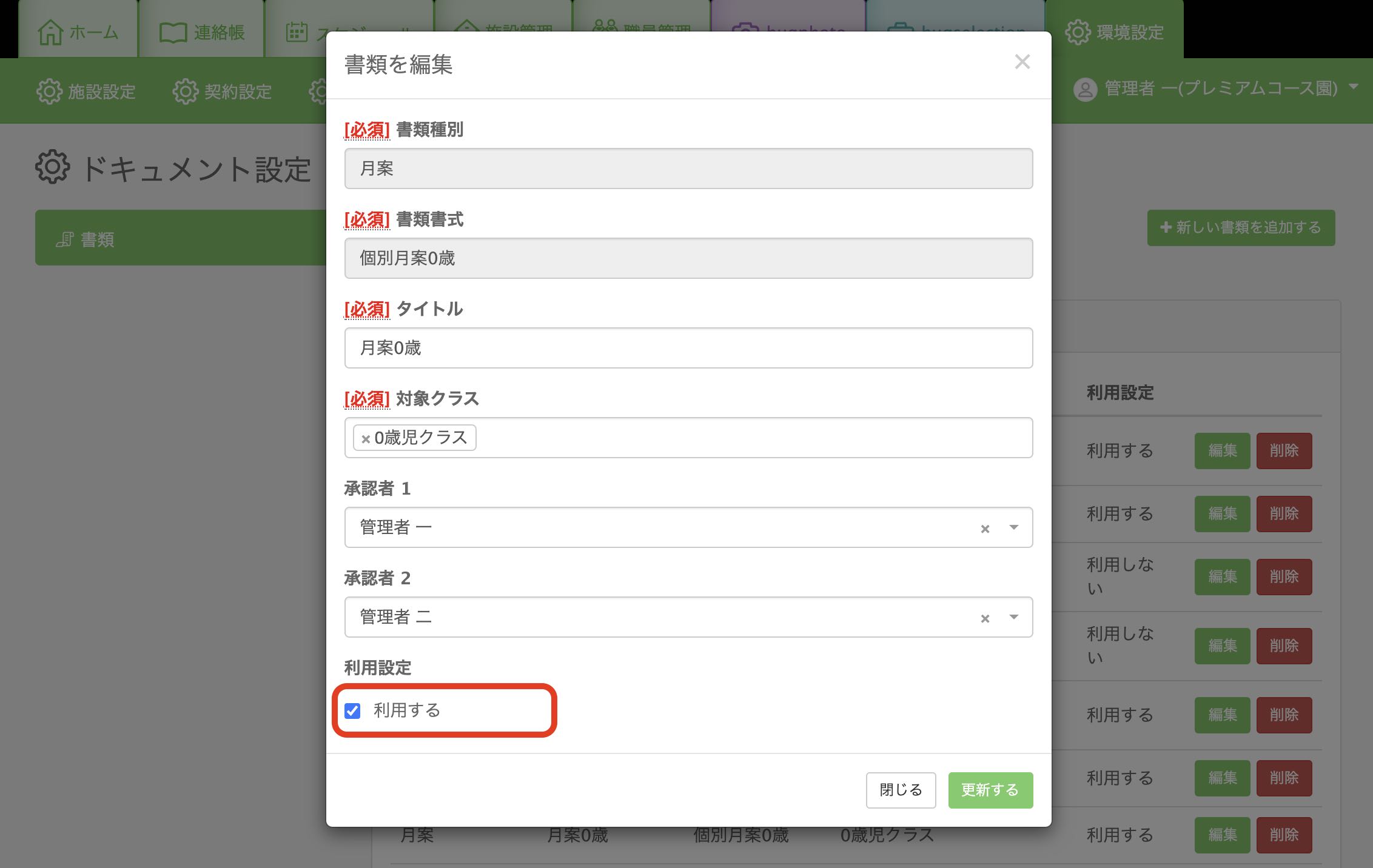Expand the 承認者 1 dropdown arrow

(1013, 527)
